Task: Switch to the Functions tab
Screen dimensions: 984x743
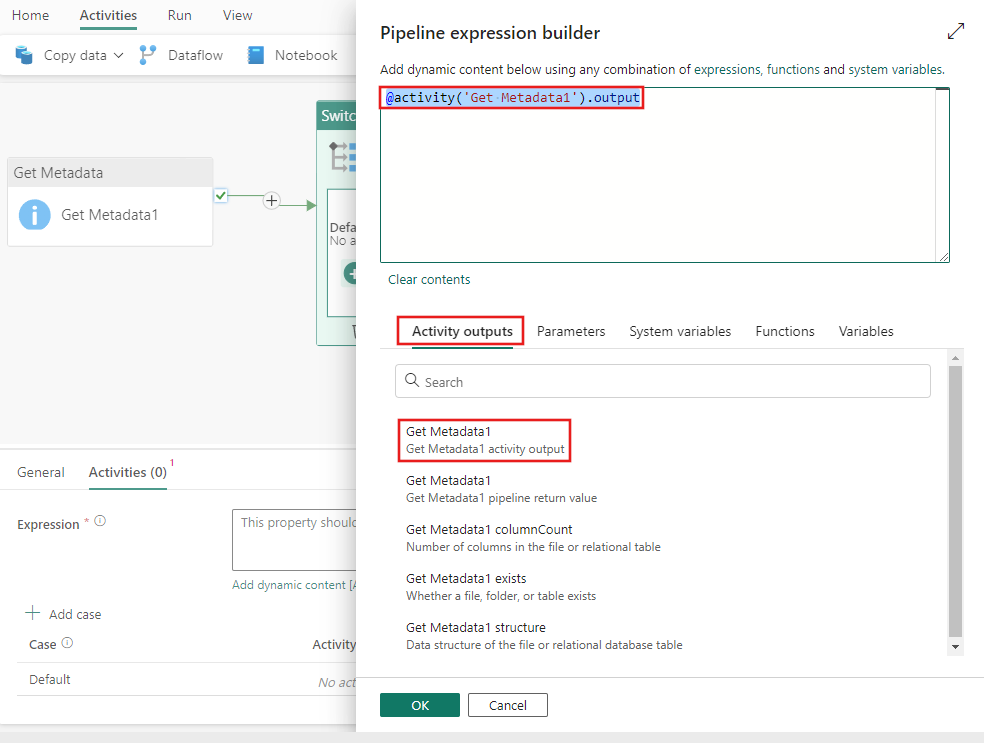Action: [x=784, y=331]
